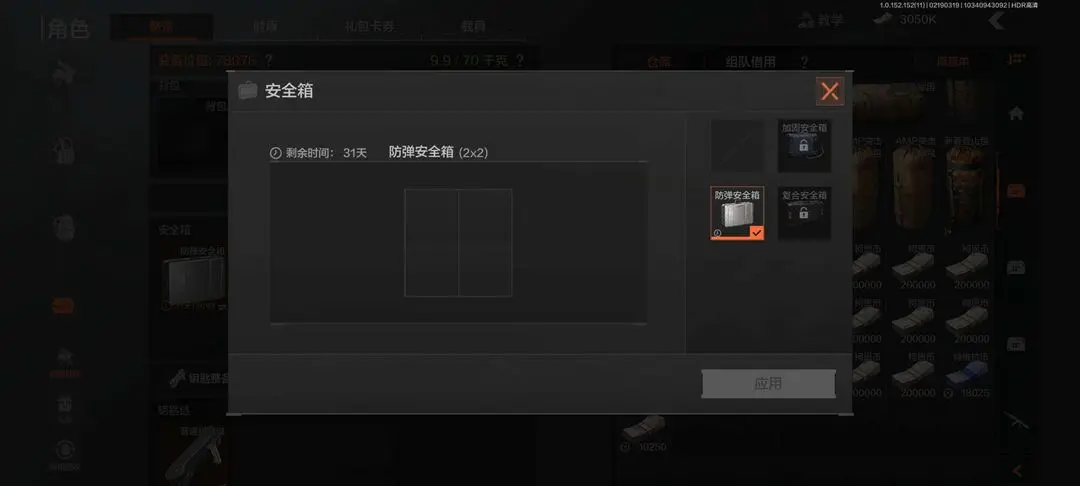Select the empty no-case slot option
Viewport: 1080px width, 486px height.
pos(737,145)
